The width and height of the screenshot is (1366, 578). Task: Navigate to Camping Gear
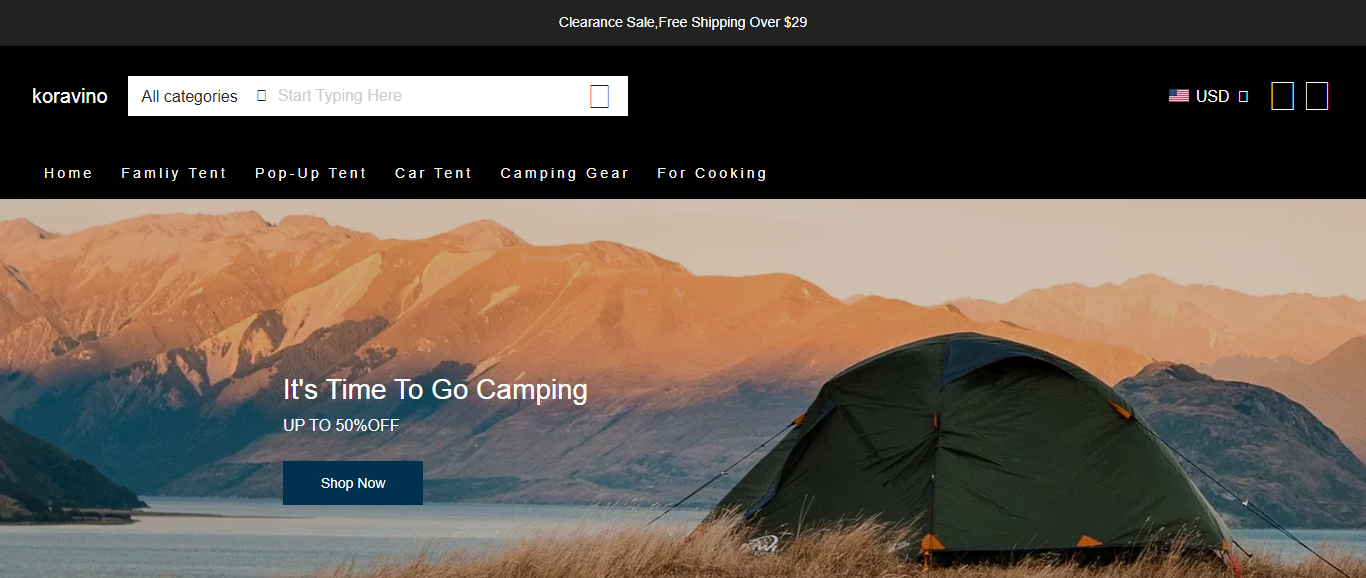[565, 173]
